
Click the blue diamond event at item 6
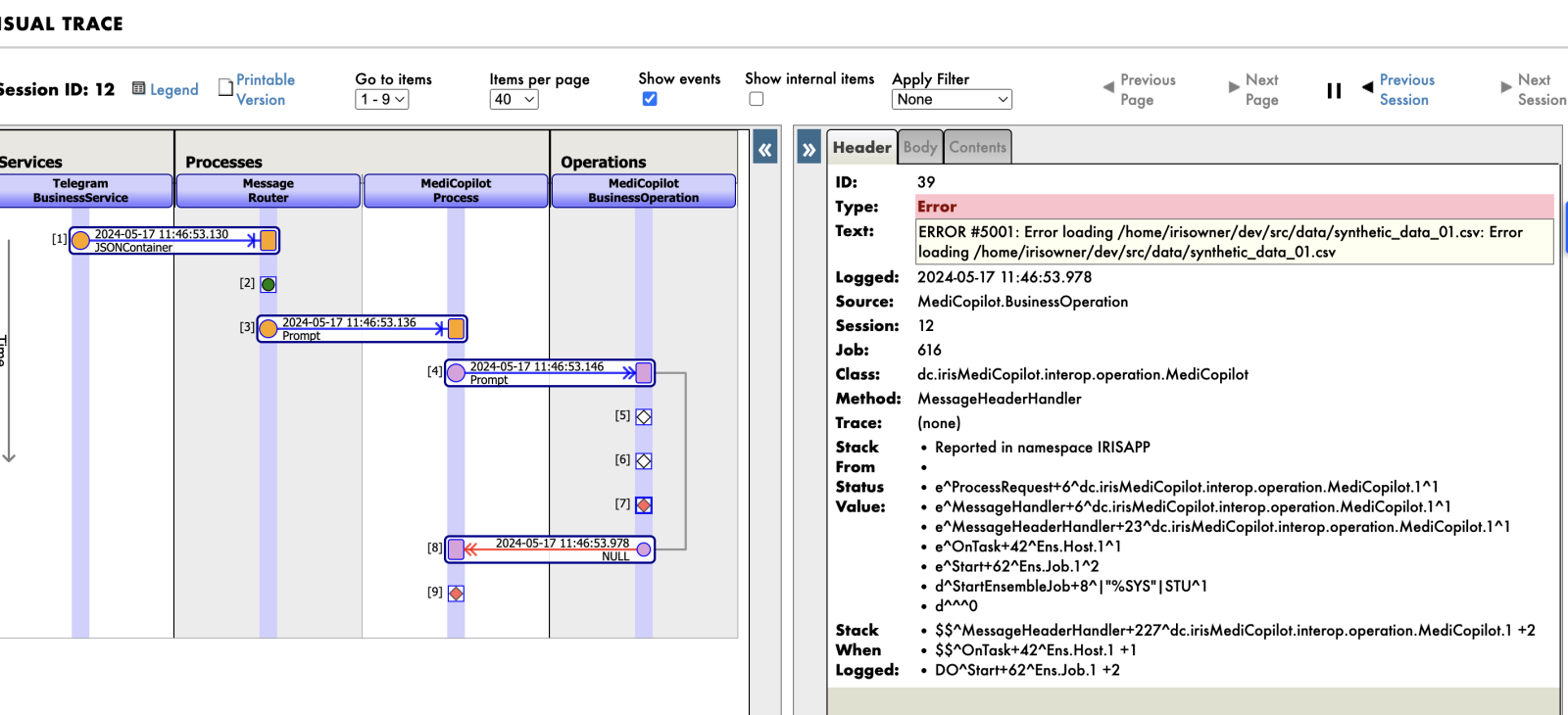tap(644, 461)
